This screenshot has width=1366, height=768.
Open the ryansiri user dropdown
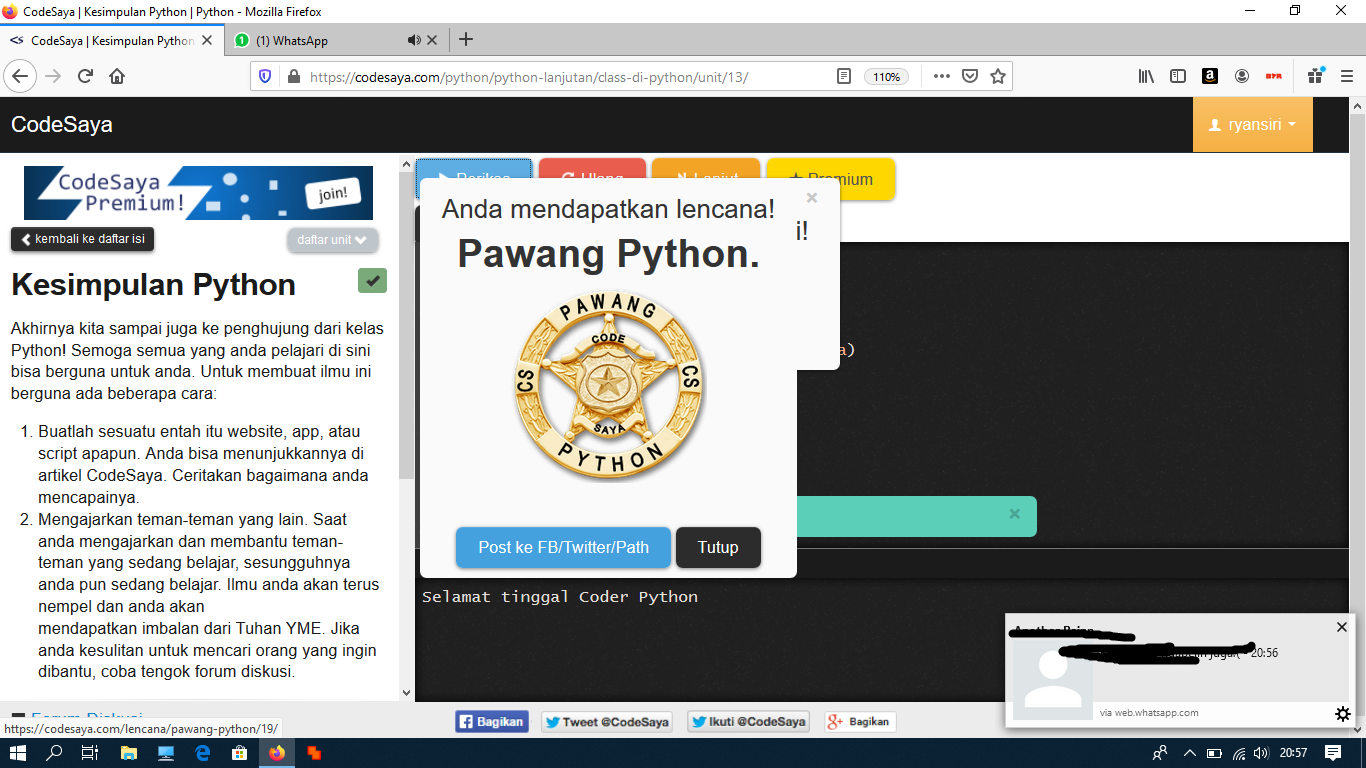pyautogui.click(x=1252, y=125)
